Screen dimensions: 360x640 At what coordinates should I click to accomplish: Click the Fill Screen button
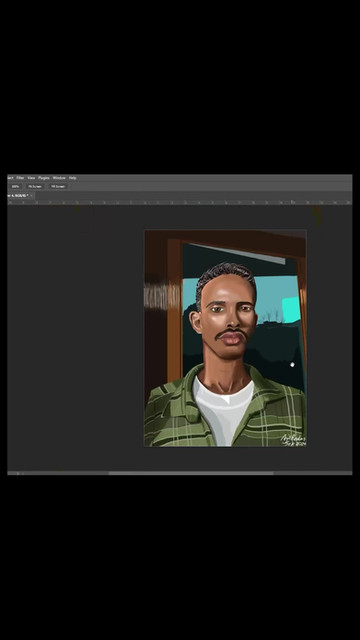coord(58,186)
